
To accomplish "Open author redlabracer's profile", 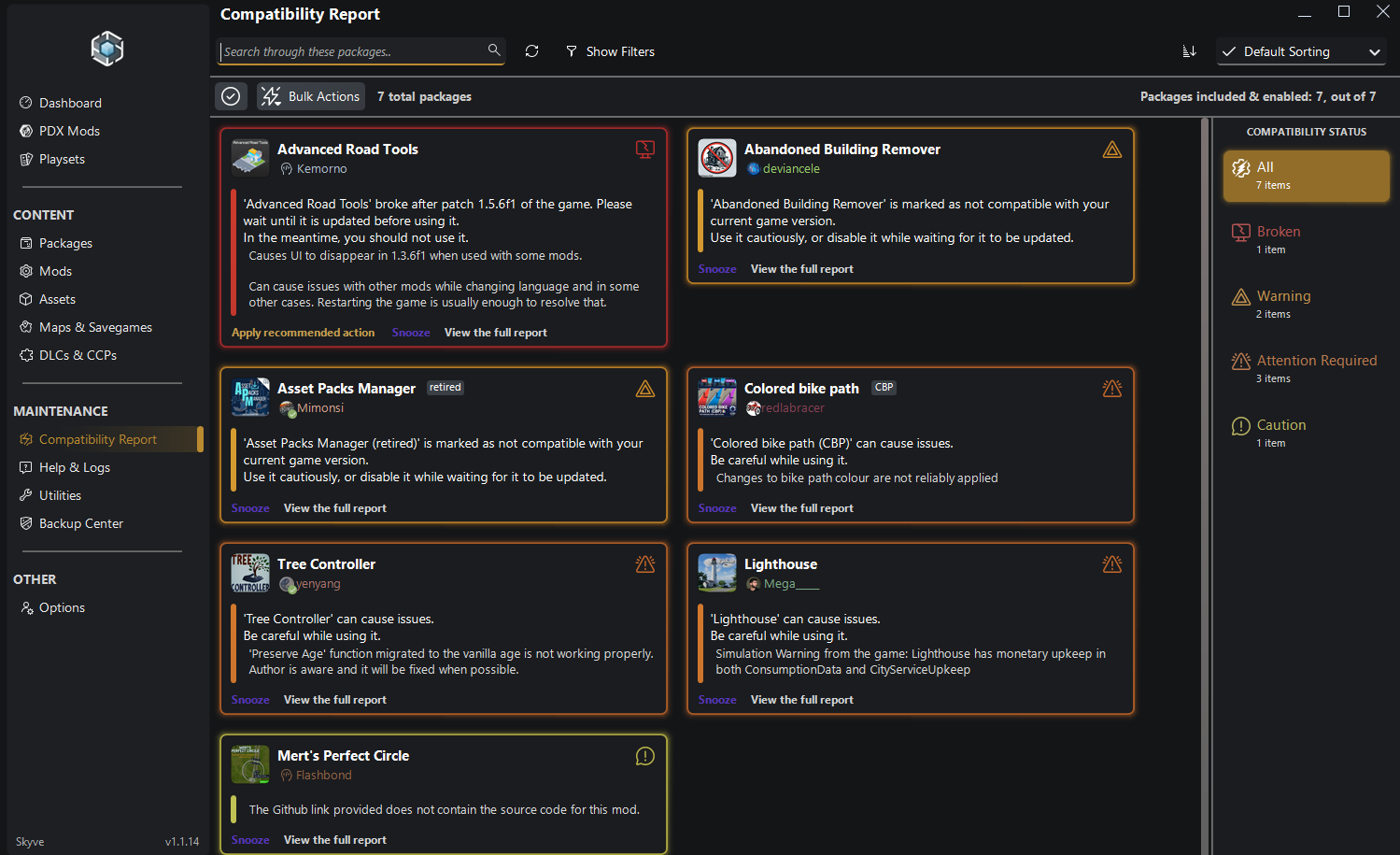I will pos(785,408).
